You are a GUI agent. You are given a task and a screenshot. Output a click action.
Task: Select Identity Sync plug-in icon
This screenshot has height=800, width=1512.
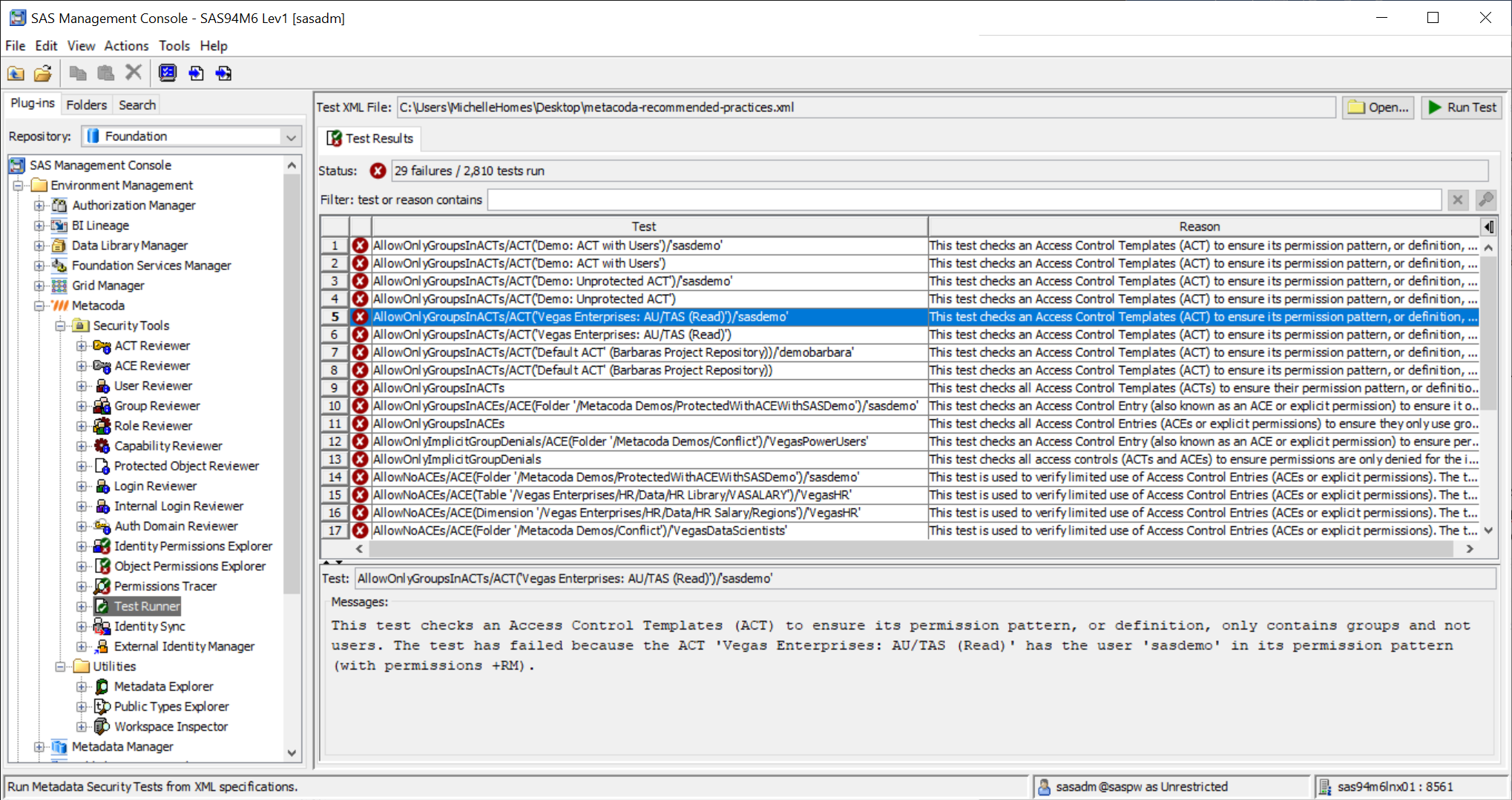(102, 626)
